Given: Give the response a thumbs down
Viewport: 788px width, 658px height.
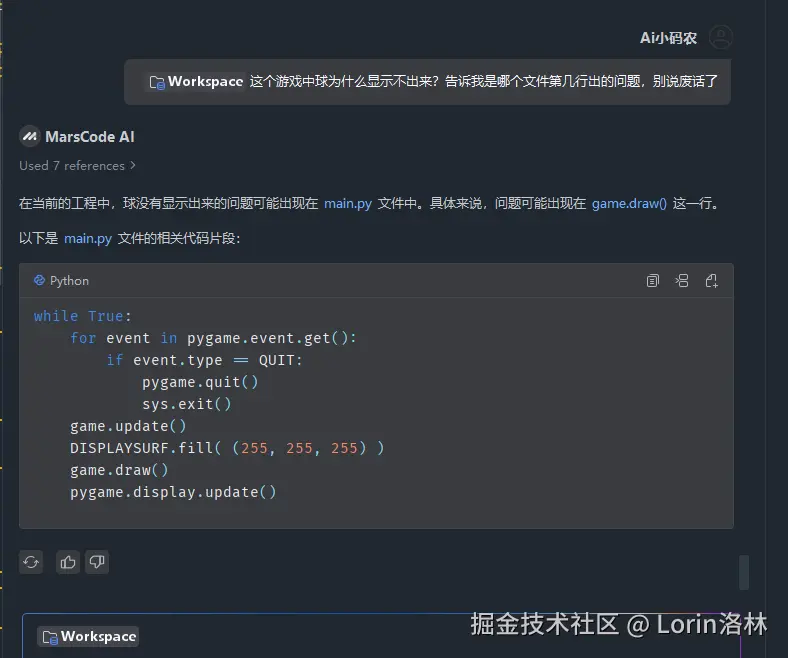Looking at the screenshot, I should [x=97, y=562].
